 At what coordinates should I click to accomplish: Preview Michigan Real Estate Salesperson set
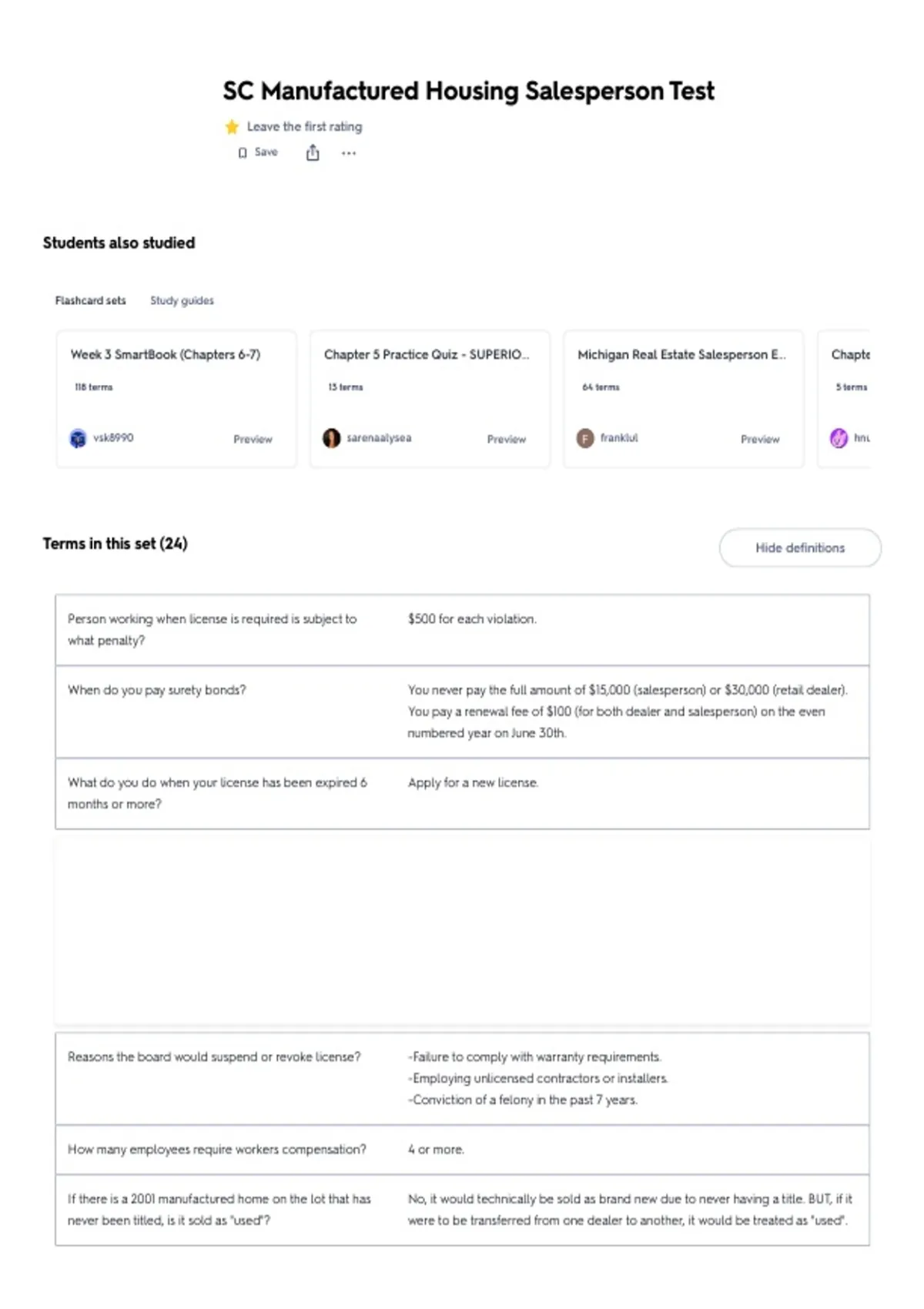[760, 439]
